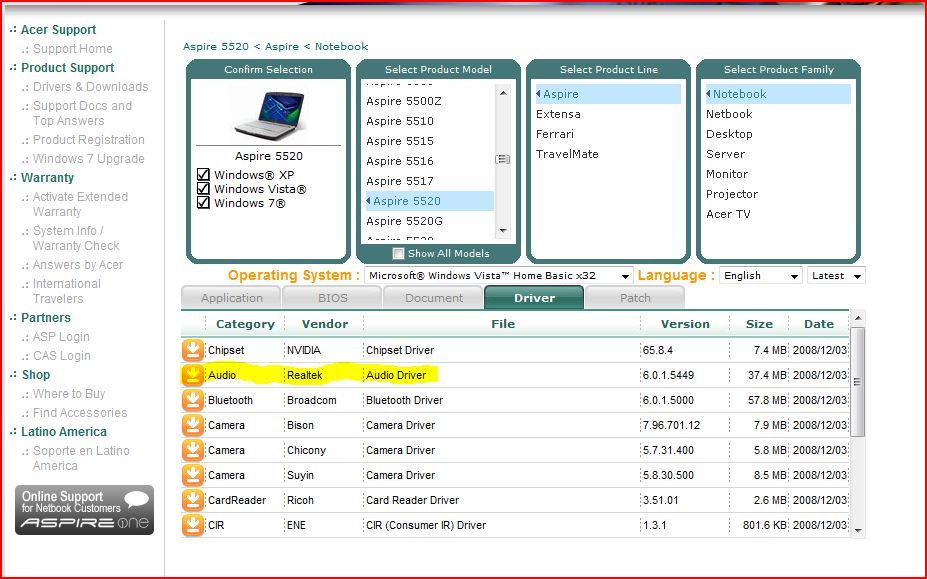The image size is (927, 579).
Task: Open Where to Buy link
Action: [x=69, y=393]
